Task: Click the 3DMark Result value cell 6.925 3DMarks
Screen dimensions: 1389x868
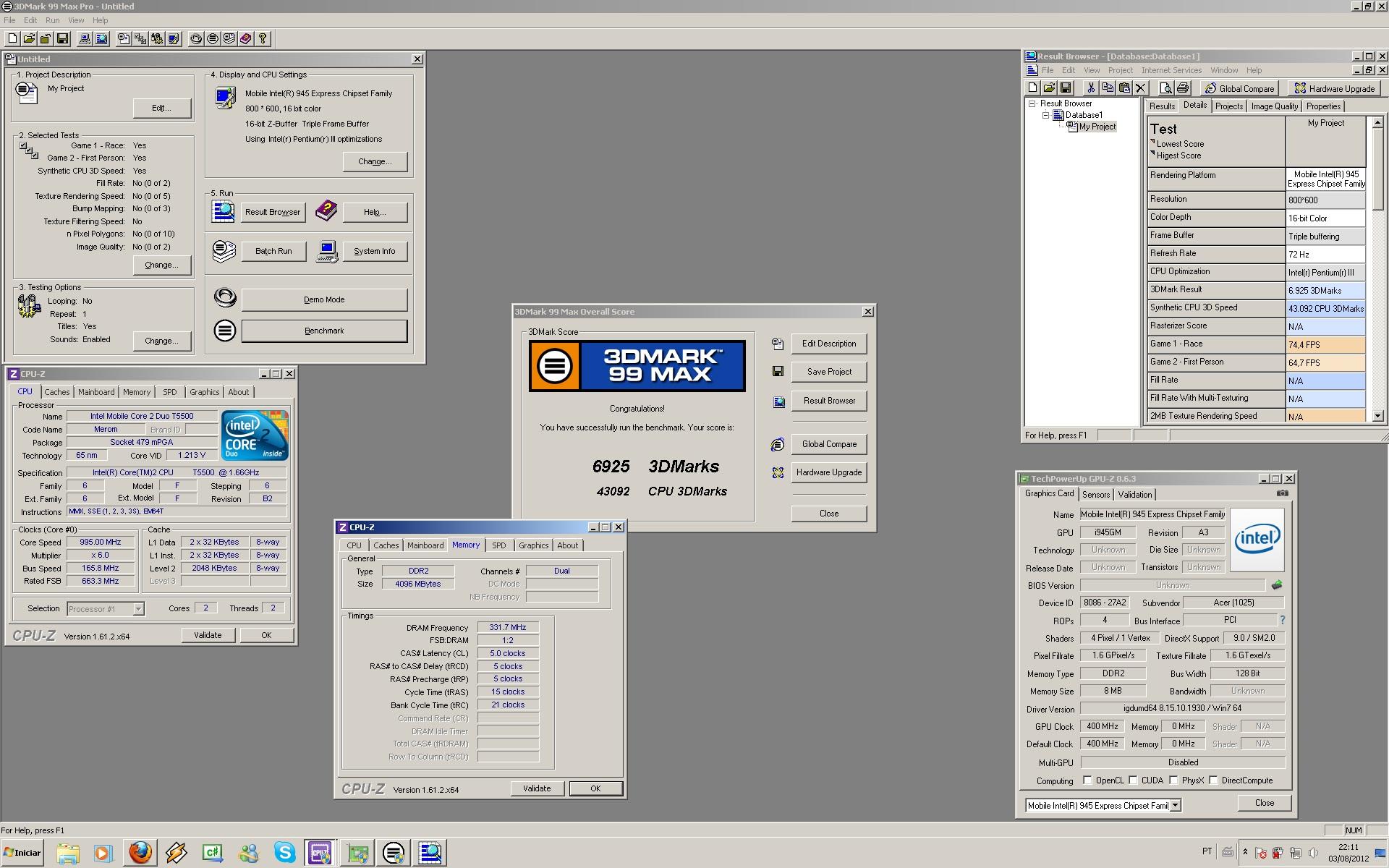Action: [x=1325, y=290]
